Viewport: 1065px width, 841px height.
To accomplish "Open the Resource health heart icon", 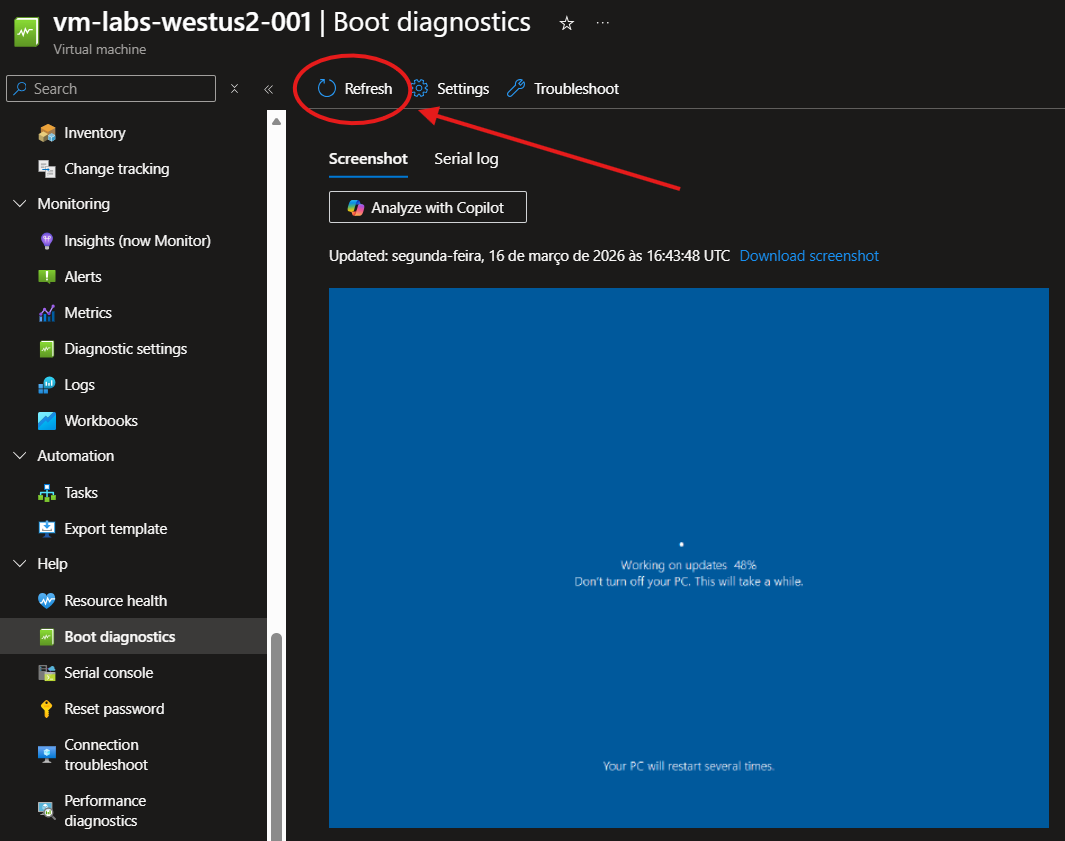I will click(x=47, y=601).
